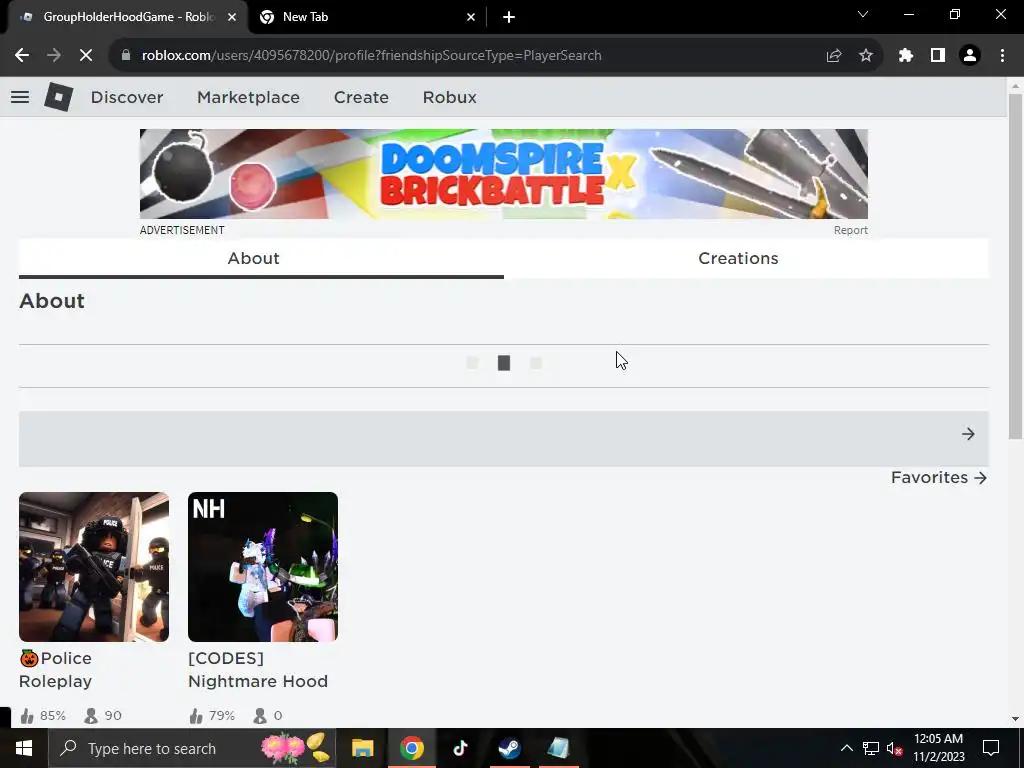Open the Nightmare Hood game thumbnail
This screenshot has width=1024, height=768.
pyautogui.click(x=263, y=567)
